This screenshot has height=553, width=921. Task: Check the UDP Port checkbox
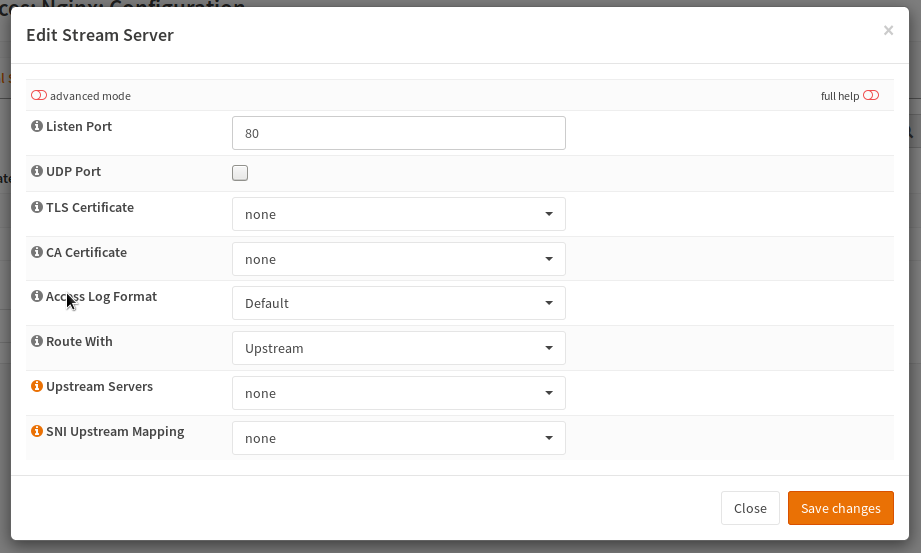(x=240, y=173)
